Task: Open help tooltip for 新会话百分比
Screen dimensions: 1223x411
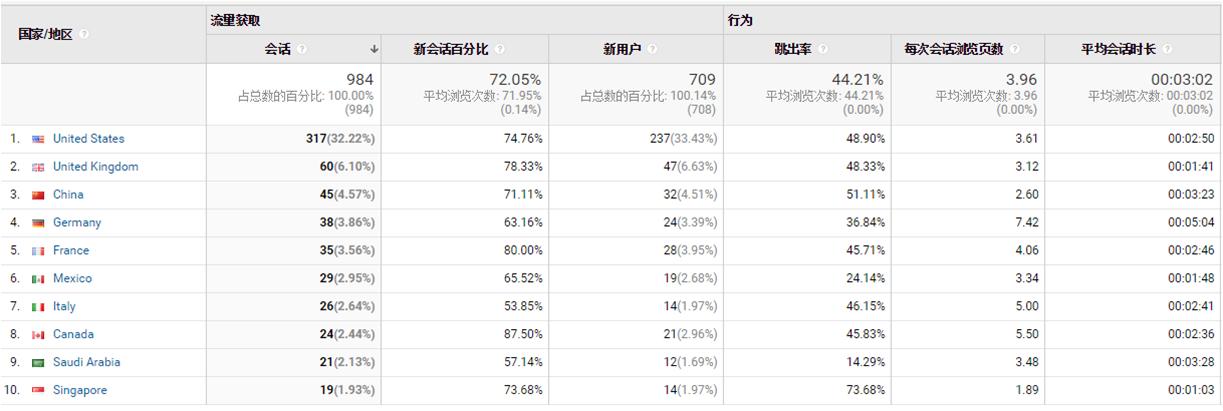Action: [x=499, y=49]
